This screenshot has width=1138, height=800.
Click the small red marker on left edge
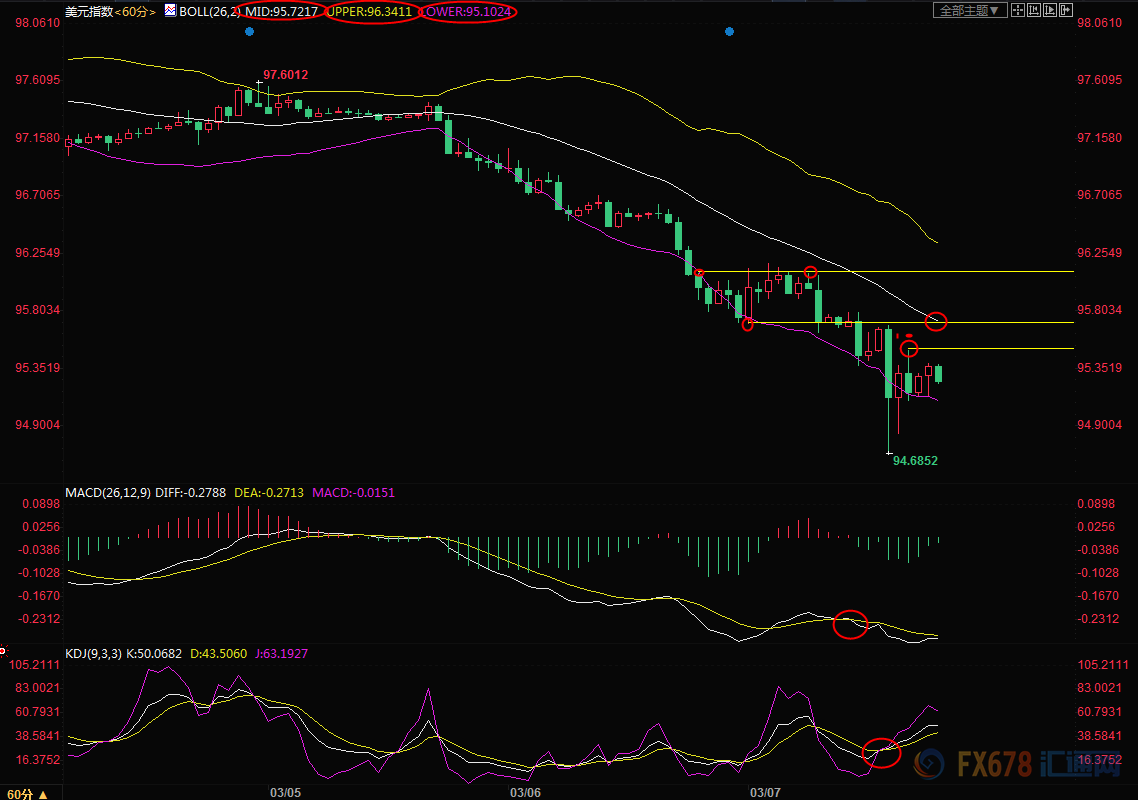[x=4, y=650]
